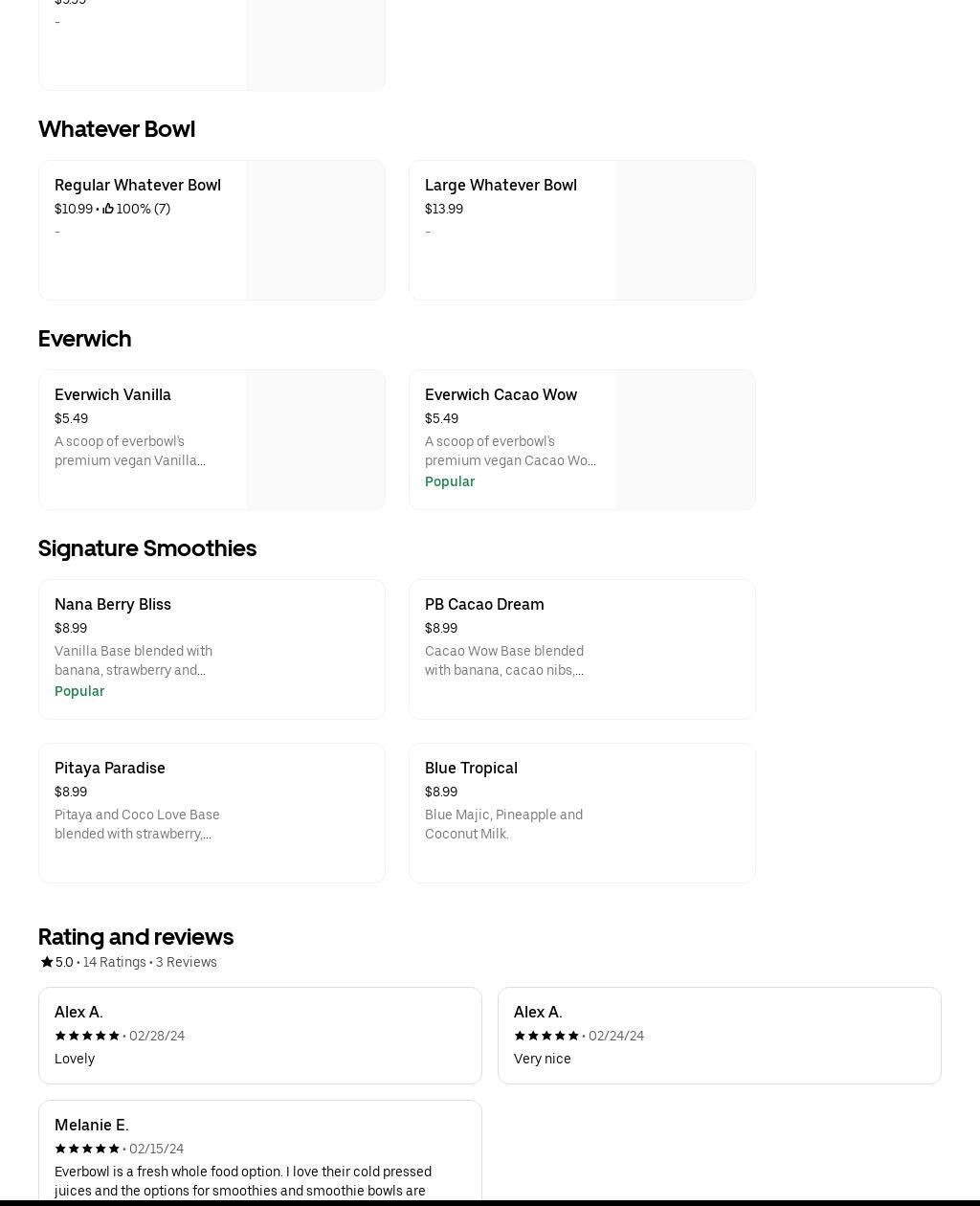Screen dimensions: 980x1206
Task: Open the Pitaya Paradise smoothie card
Action: [212, 813]
